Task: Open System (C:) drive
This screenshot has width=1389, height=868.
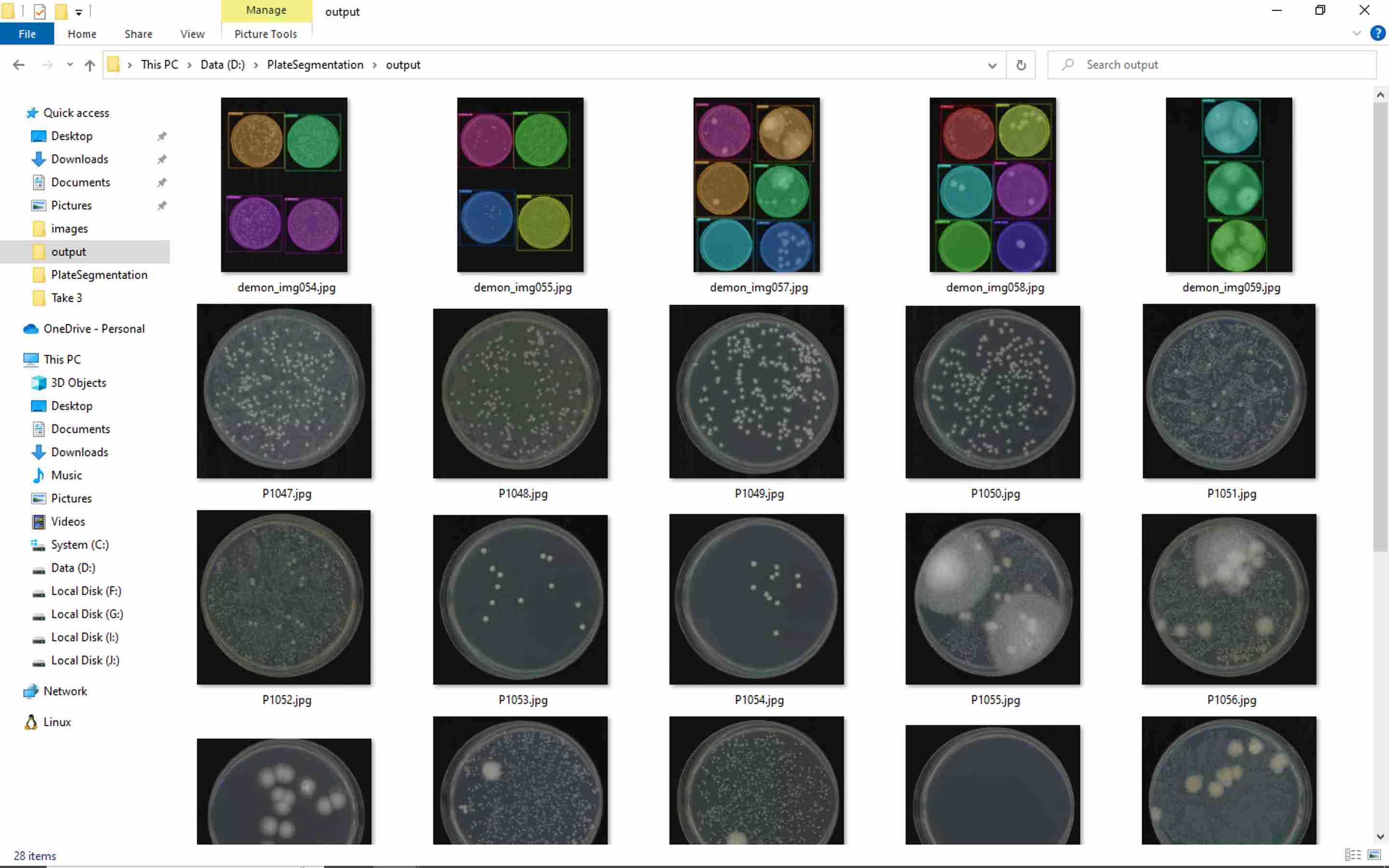Action: tap(80, 544)
